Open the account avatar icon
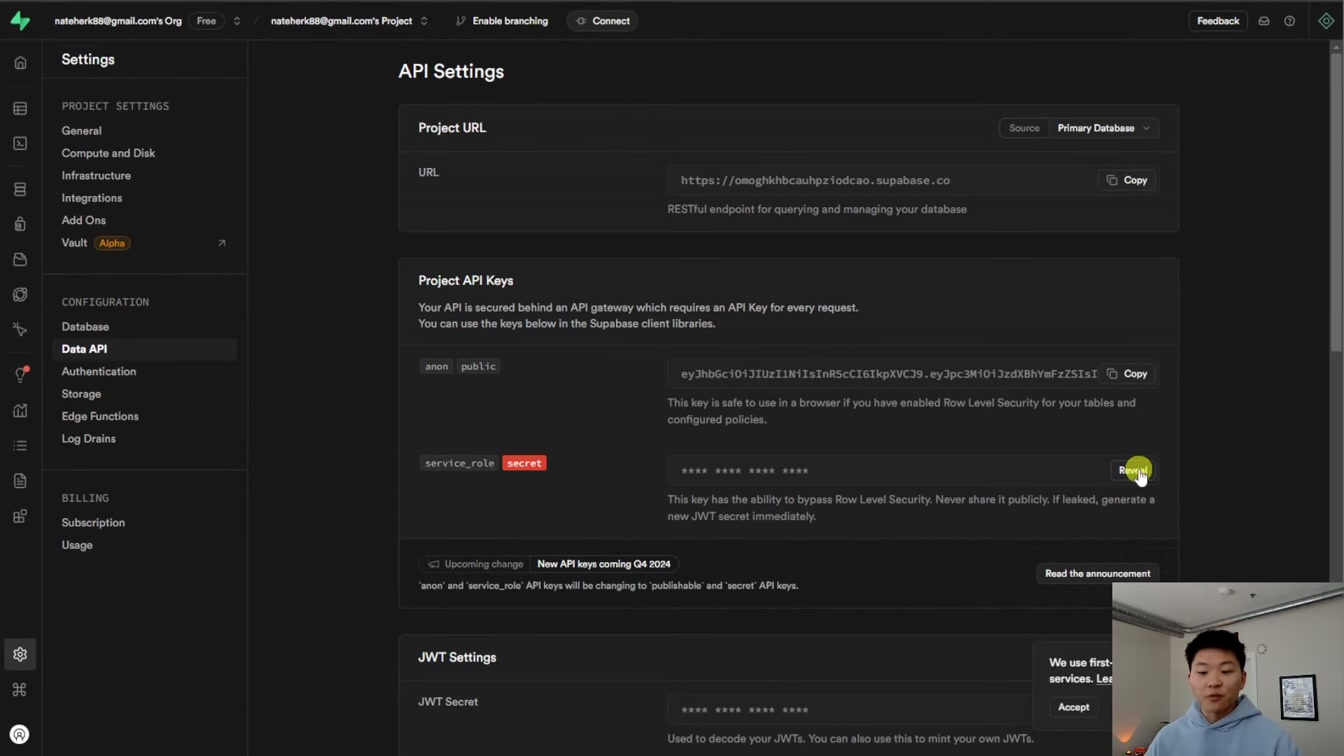Screen dimensions: 1344x756 pos(20,734)
